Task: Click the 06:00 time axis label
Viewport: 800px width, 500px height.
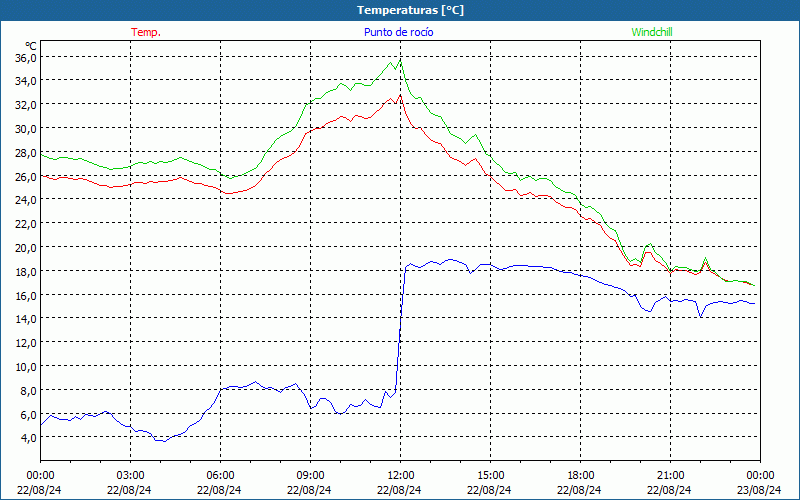Action: coord(220,476)
